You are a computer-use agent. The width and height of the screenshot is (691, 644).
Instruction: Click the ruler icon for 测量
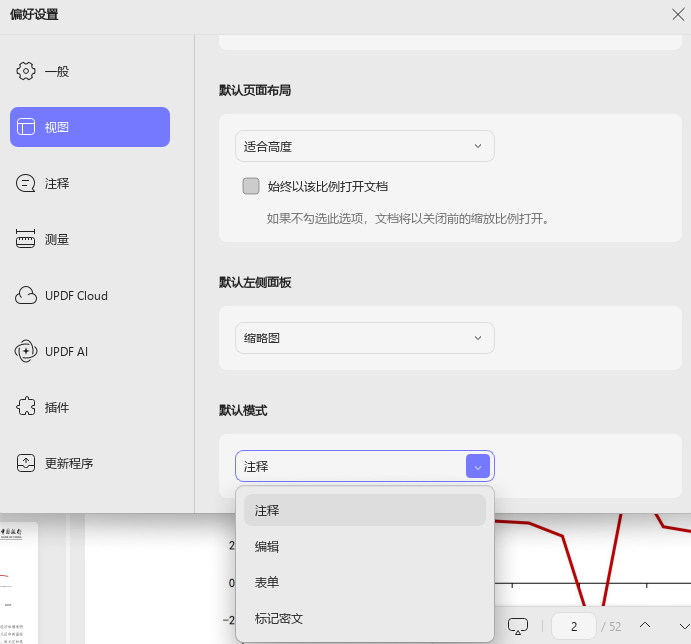[26, 239]
